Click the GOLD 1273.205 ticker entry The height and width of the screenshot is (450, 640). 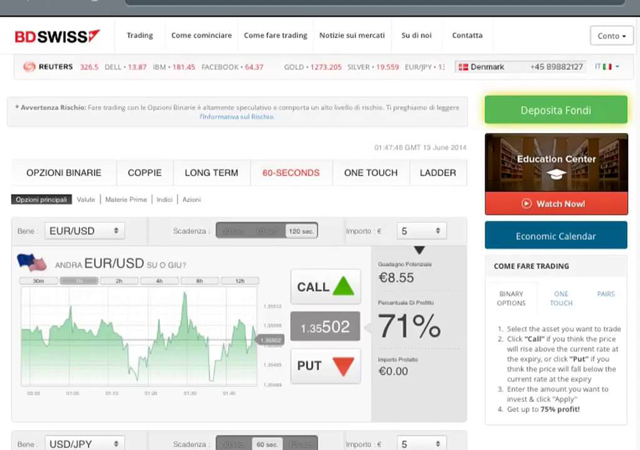point(312,67)
